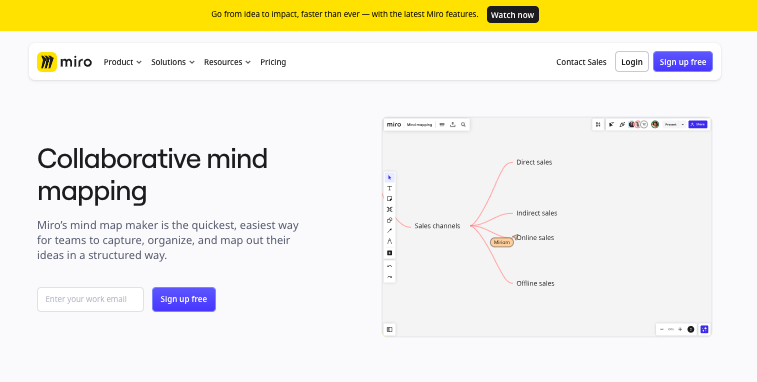Screen dimensions: 757x382
Task: Open the Present options dropdown arrow
Action: (x=683, y=125)
